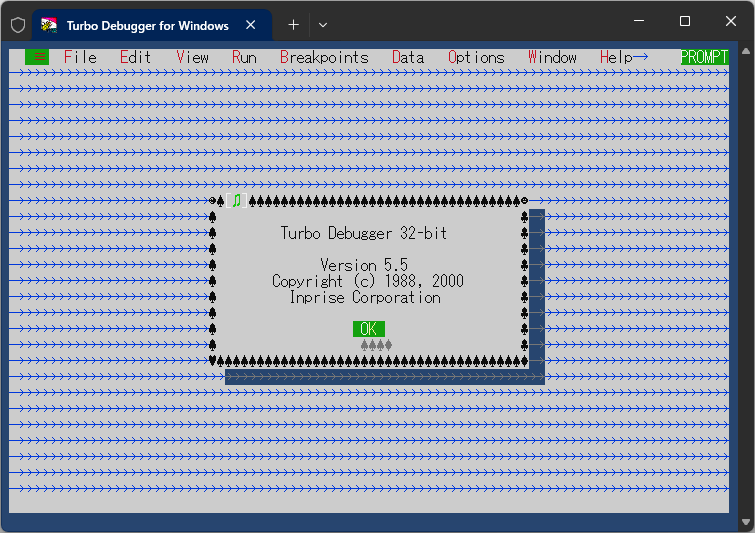
Task: Click the 'Version 5.5' text
Action: [364, 265]
